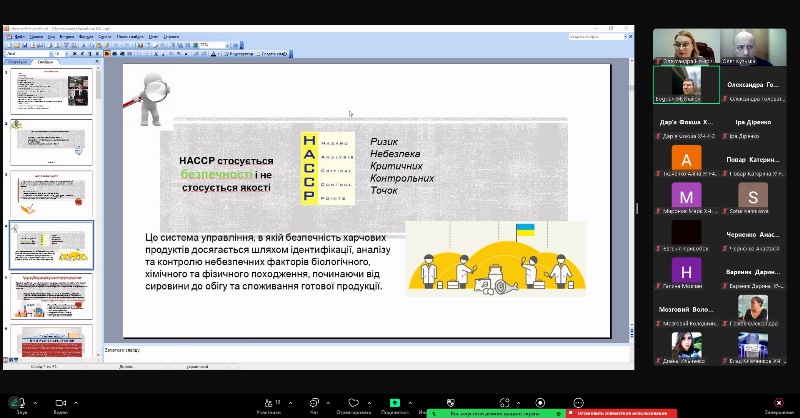Select the first slide thumbnail
This screenshot has width=800, height=418.
50,90
